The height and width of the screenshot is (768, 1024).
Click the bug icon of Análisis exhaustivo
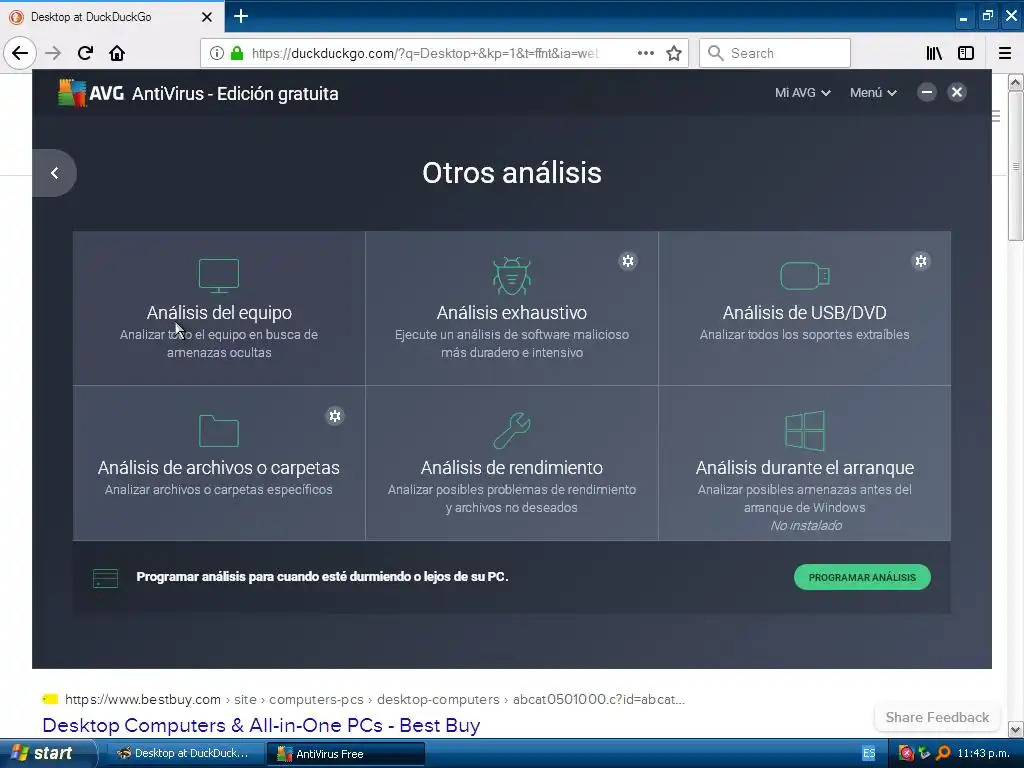tap(511, 276)
